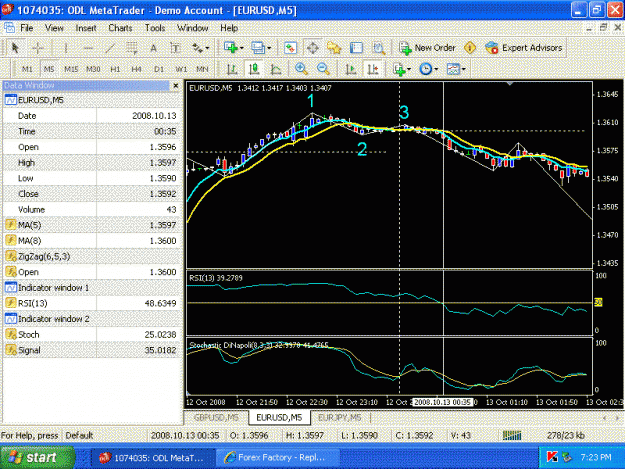Switch chart to D1 timeframe
This screenshot has height=469, width=625.
(x=159, y=69)
